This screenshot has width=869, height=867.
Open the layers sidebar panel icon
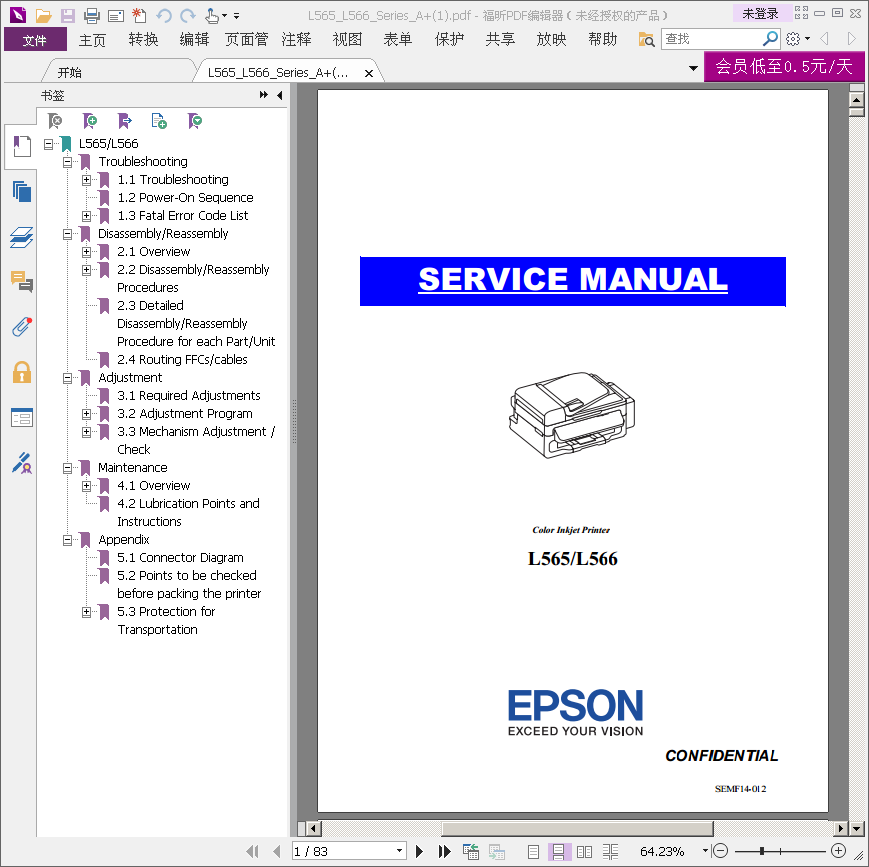22,237
